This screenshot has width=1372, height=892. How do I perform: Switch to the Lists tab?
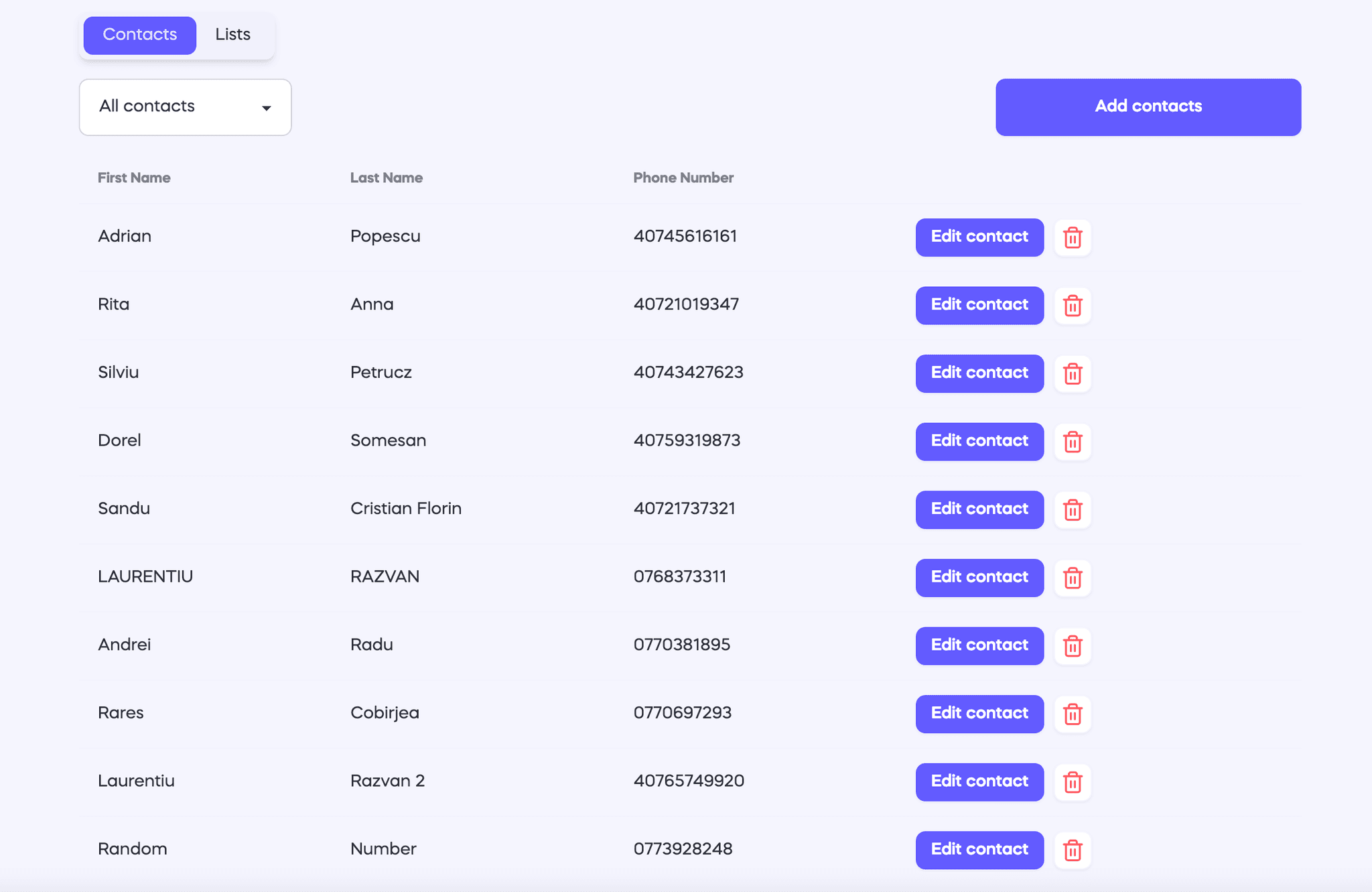click(x=232, y=35)
